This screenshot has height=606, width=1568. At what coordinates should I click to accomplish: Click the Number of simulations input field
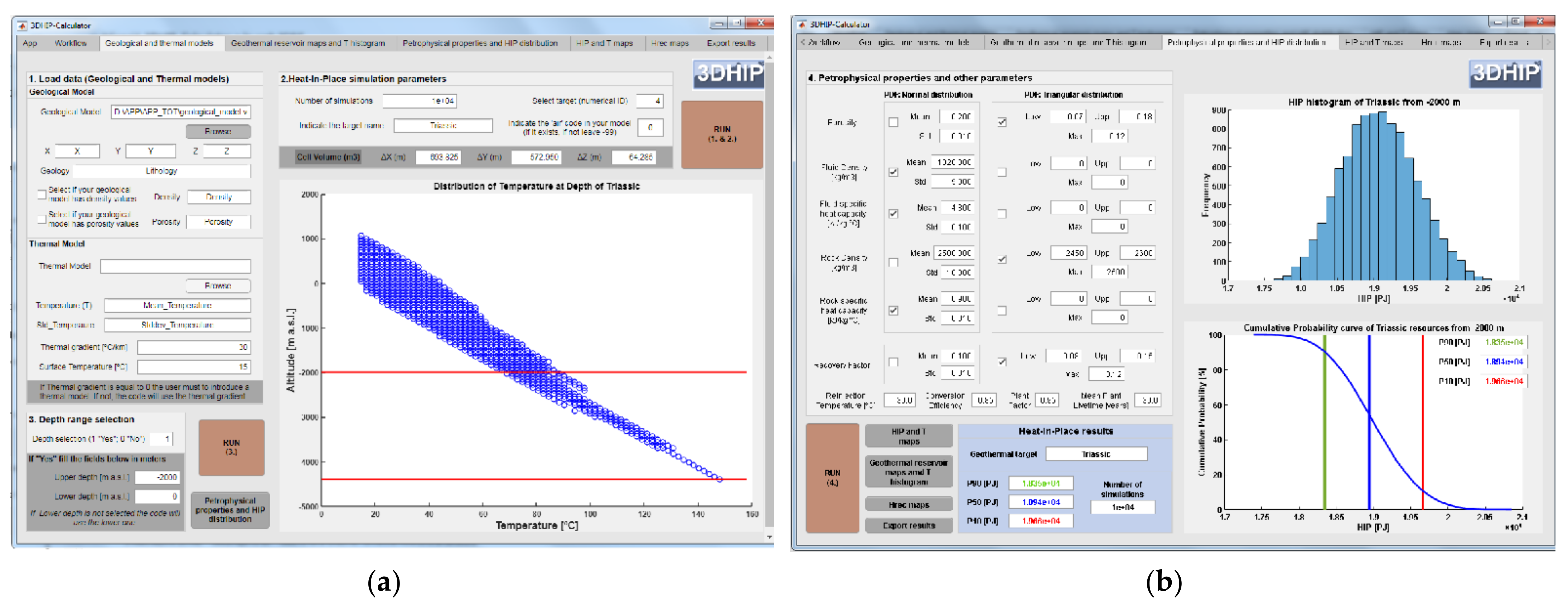(x=420, y=101)
